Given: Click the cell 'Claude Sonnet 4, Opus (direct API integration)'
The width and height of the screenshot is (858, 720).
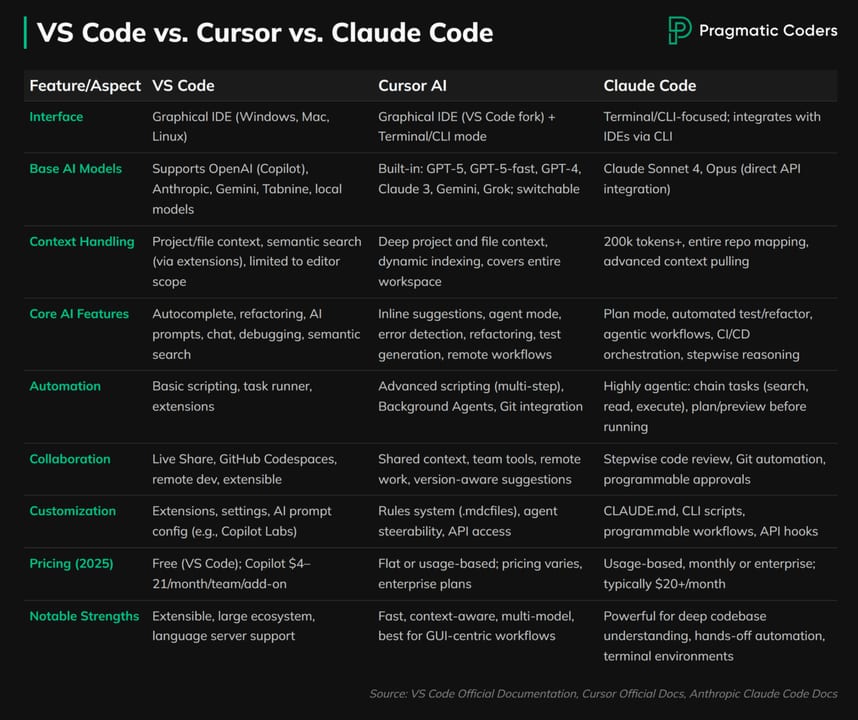Looking at the screenshot, I should click(702, 179).
